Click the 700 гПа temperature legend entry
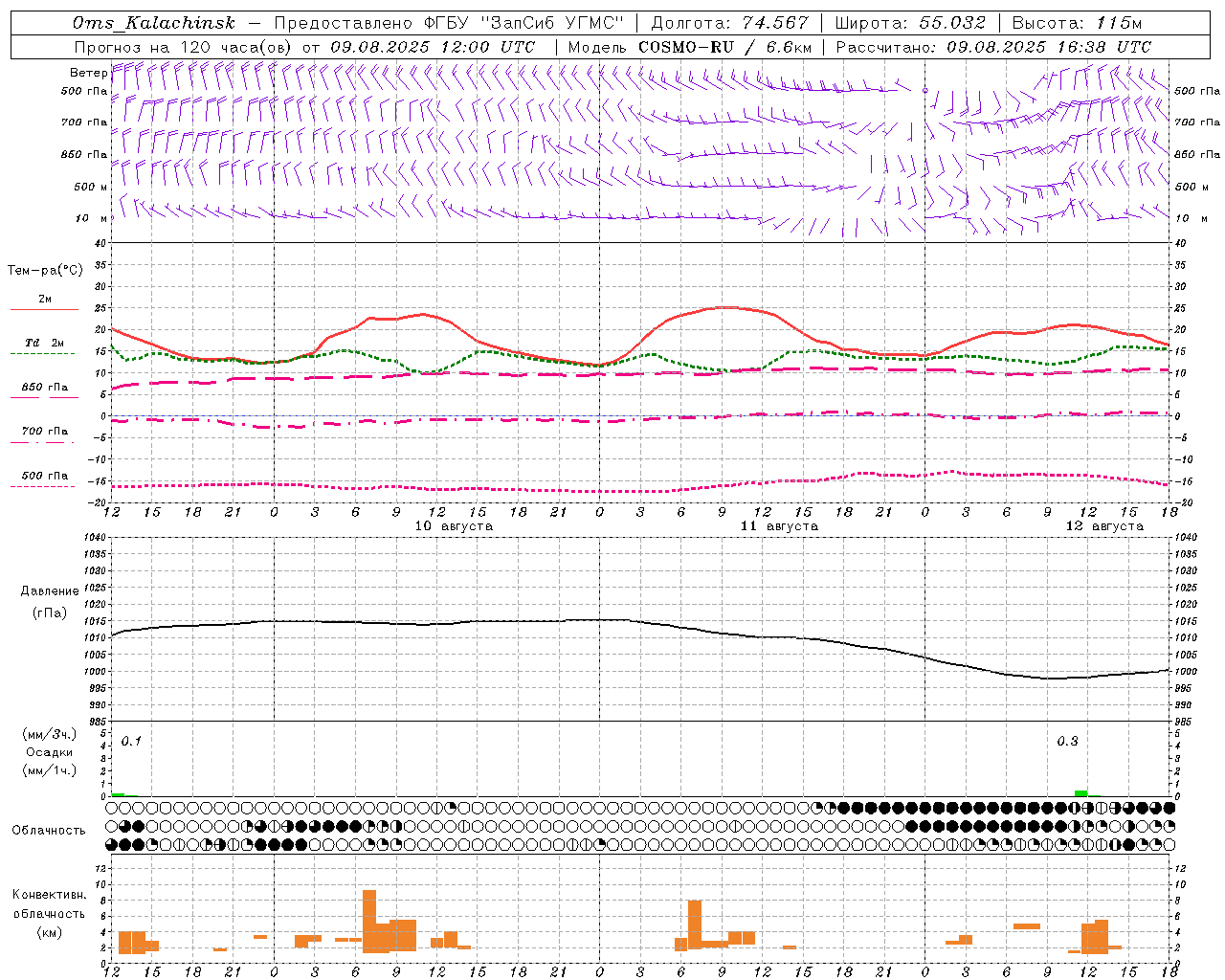The width and height of the screenshot is (1225, 980). (x=45, y=431)
